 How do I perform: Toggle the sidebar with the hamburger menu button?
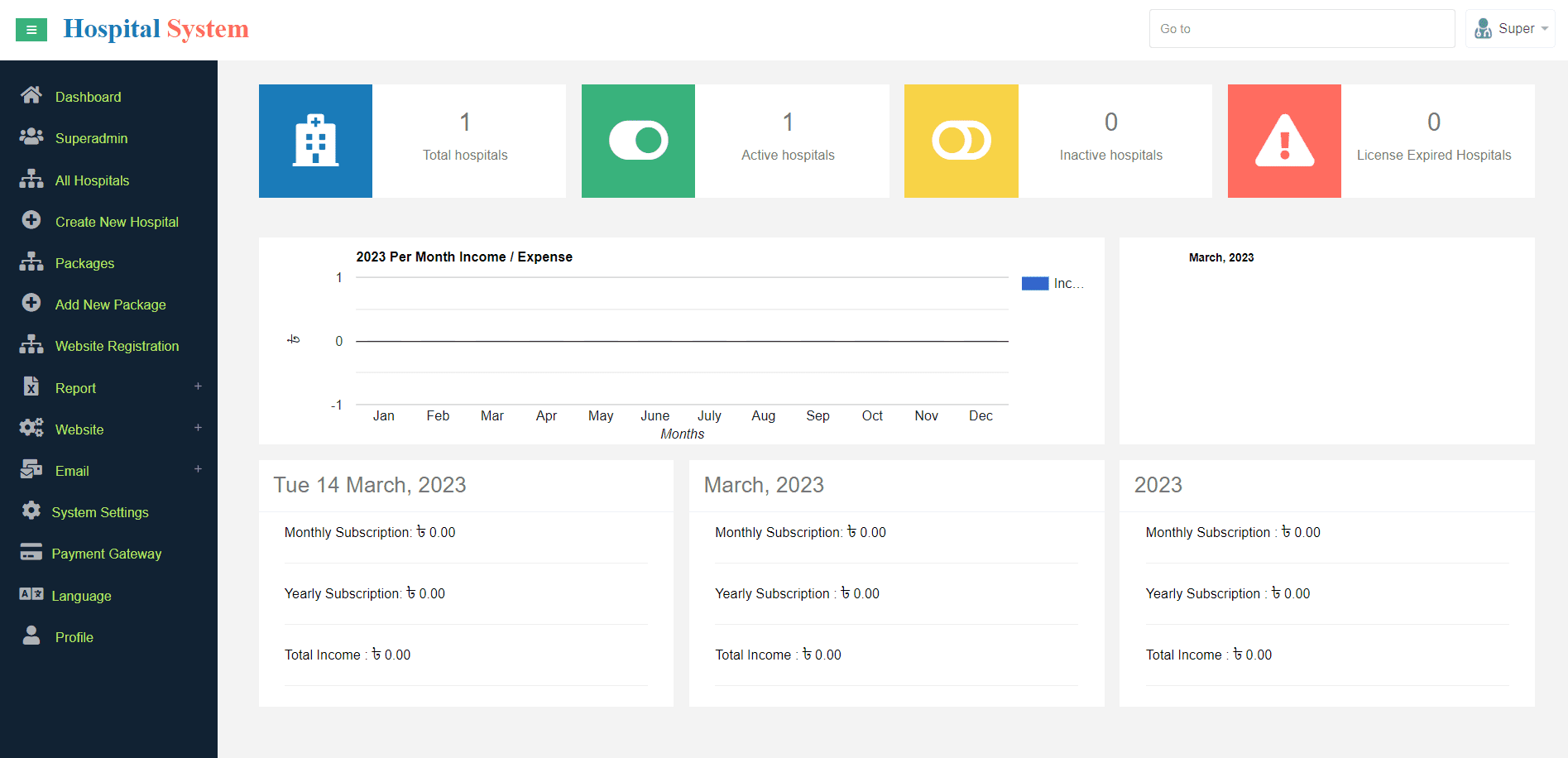(x=31, y=29)
